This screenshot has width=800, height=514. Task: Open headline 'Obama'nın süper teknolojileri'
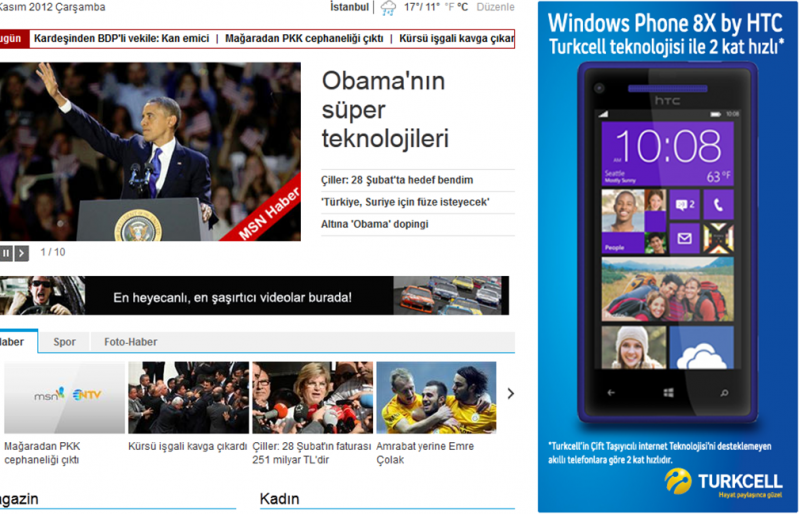click(x=385, y=109)
